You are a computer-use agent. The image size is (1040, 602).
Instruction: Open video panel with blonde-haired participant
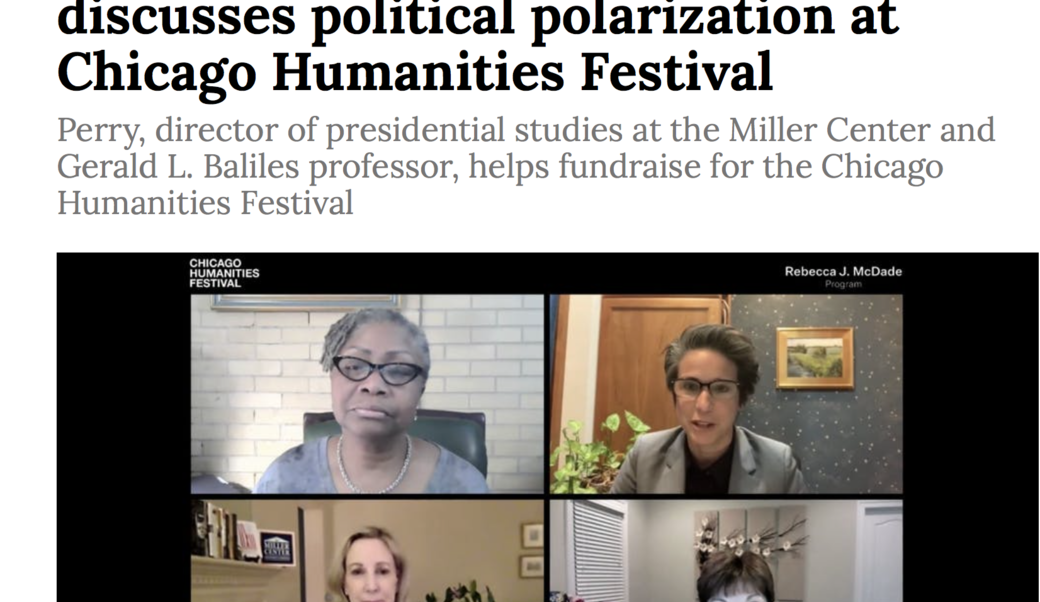point(367,551)
